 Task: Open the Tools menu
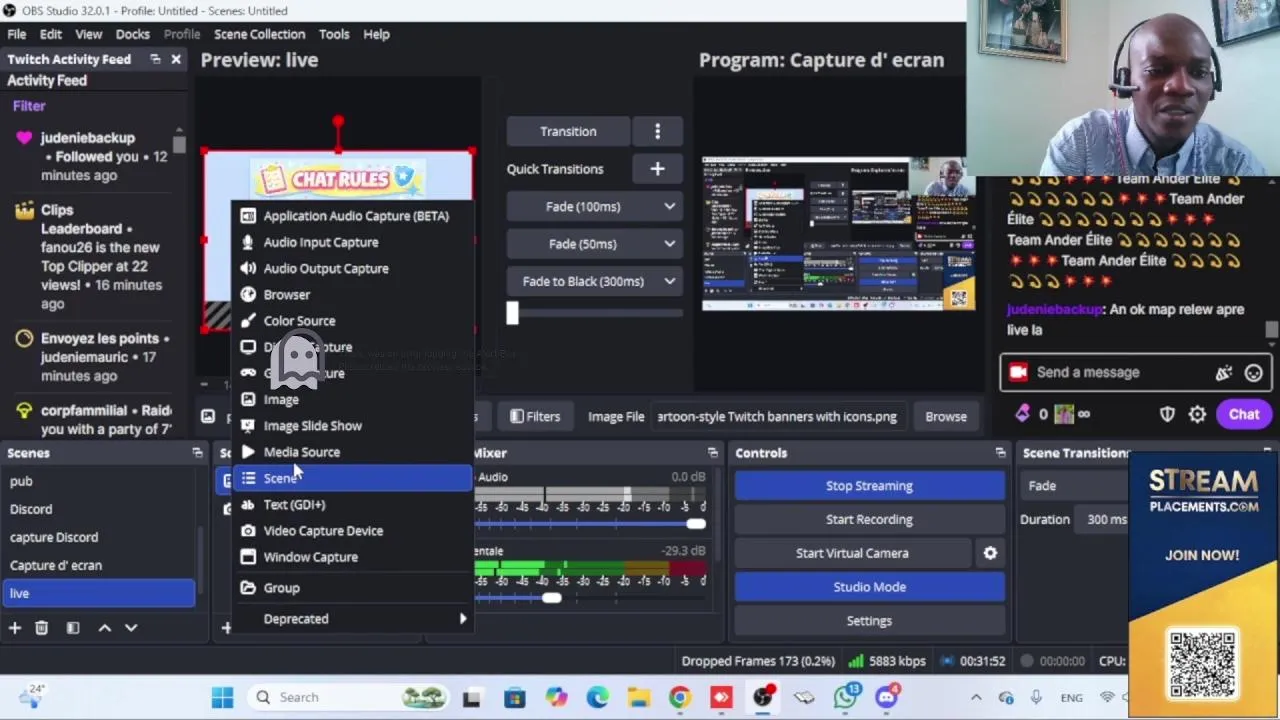tap(334, 34)
